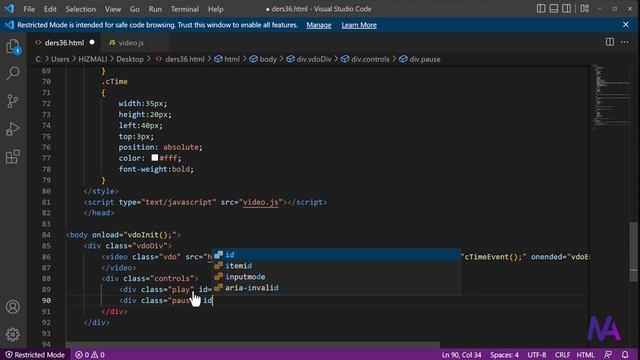Toggle primary side bar layout icon

[541, 9]
